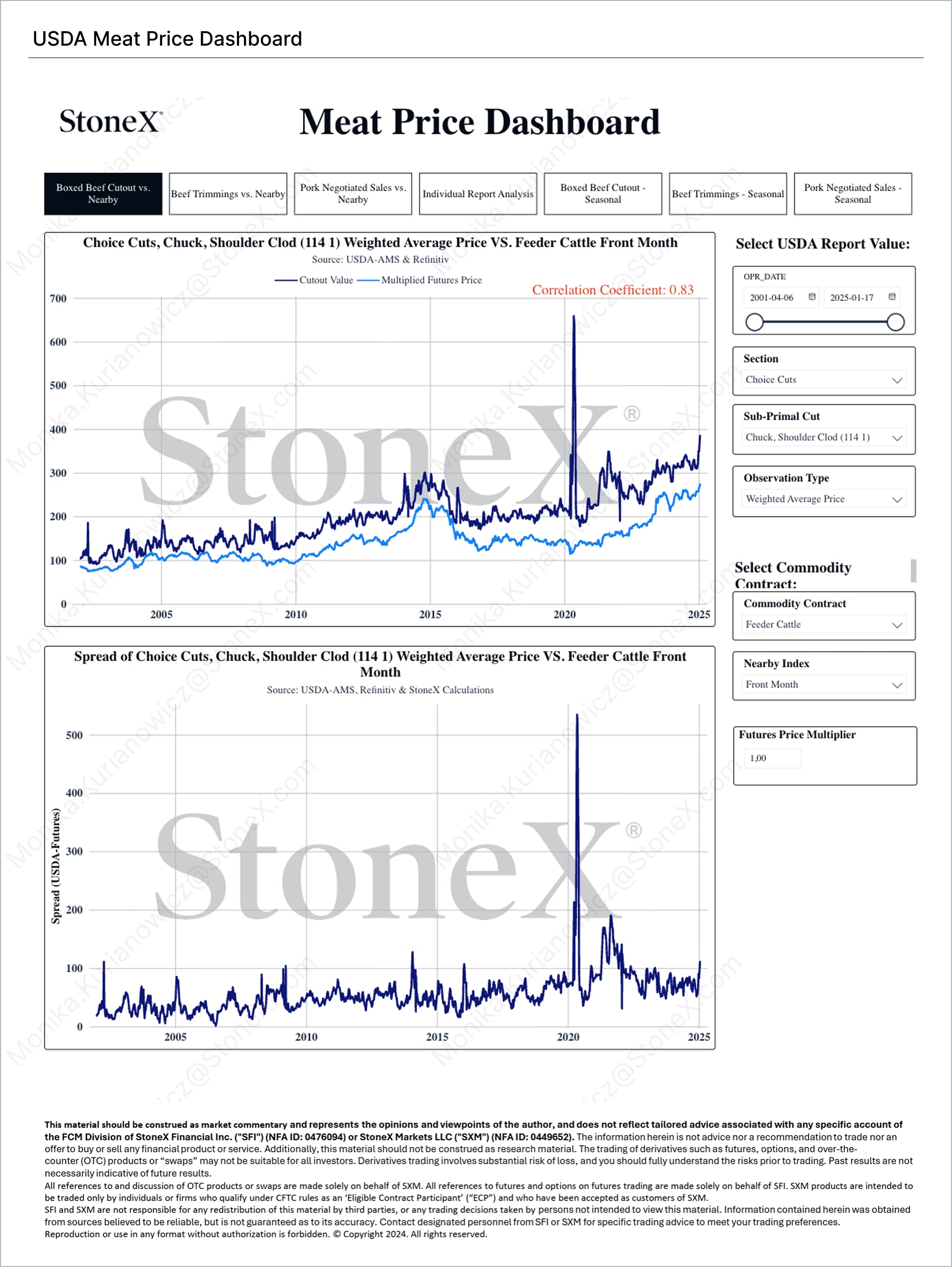Viewport: 952px width, 1267px height.
Task: Switch to Beef Trimmings - Seasonal tab
Action: (x=728, y=193)
